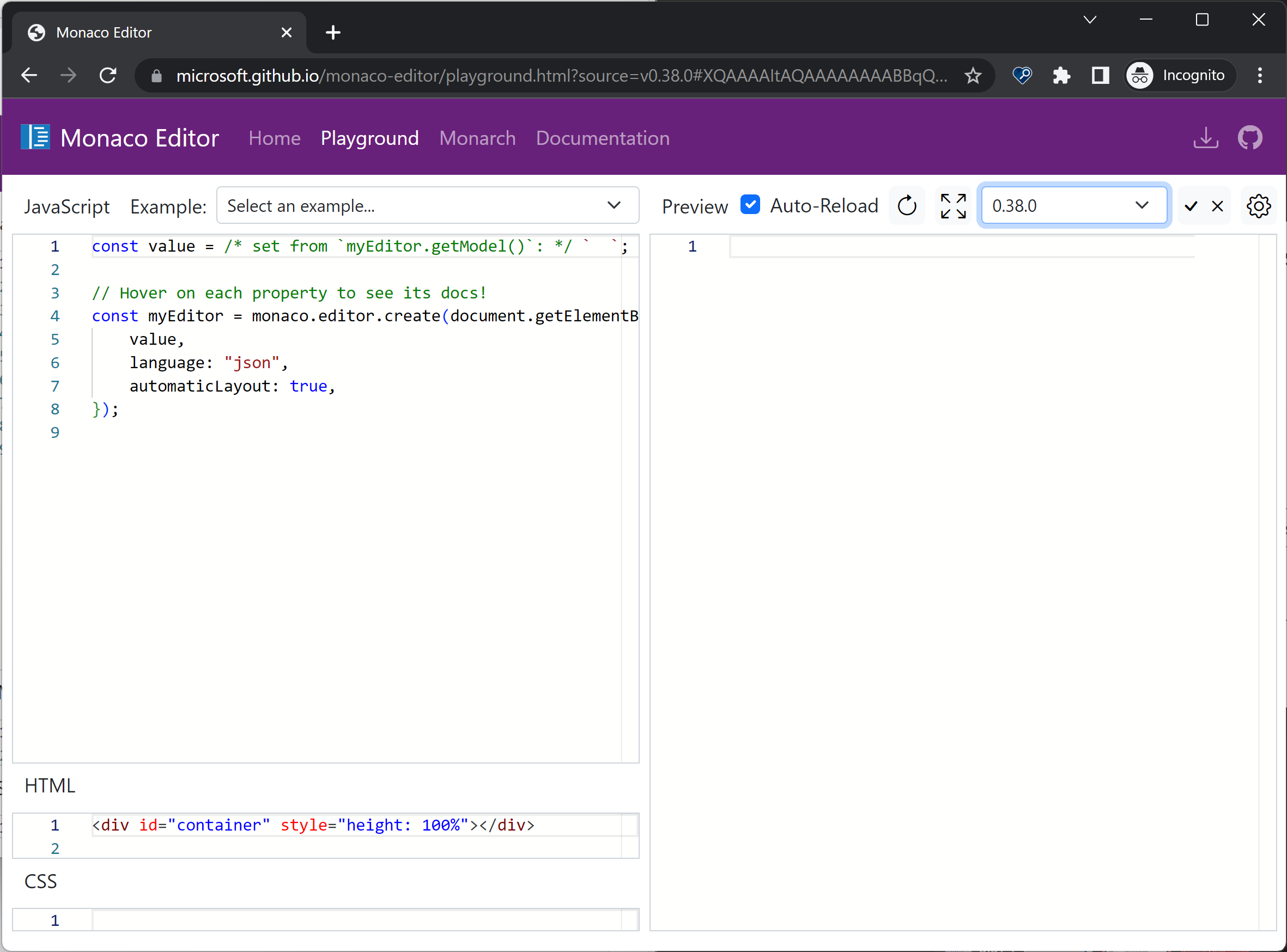Click the refresh preview icon
The height and width of the screenshot is (952, 1287).
(x=907, y=205)
